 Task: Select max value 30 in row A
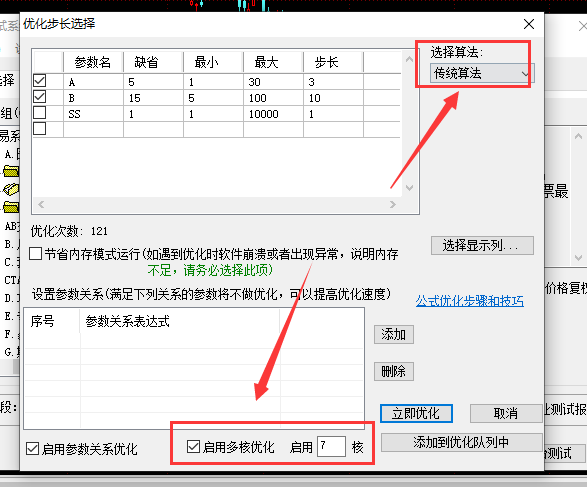coord(273,82)
